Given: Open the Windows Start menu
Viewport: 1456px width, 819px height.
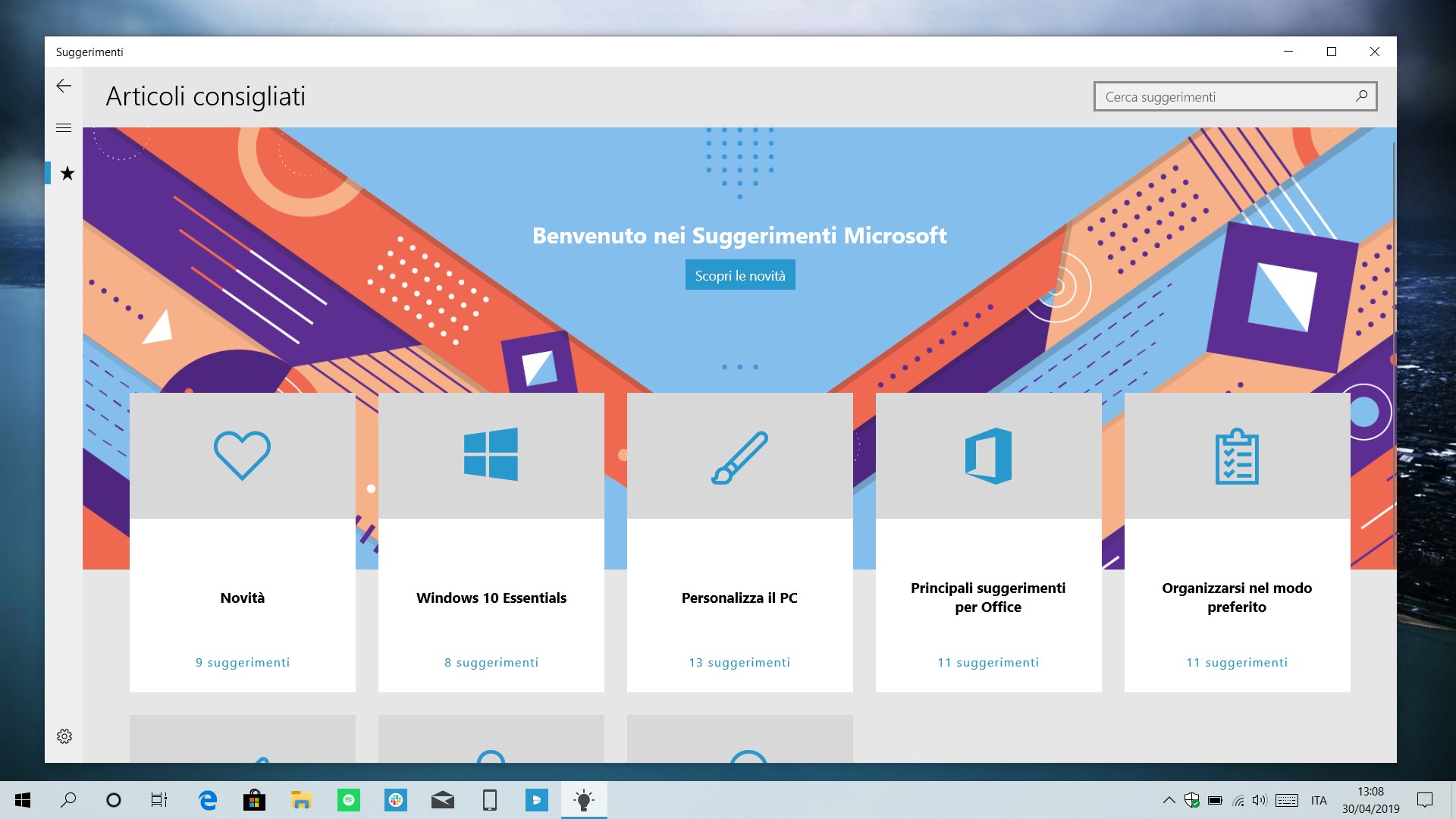Looking at the screenshot, I should [23, 800].
